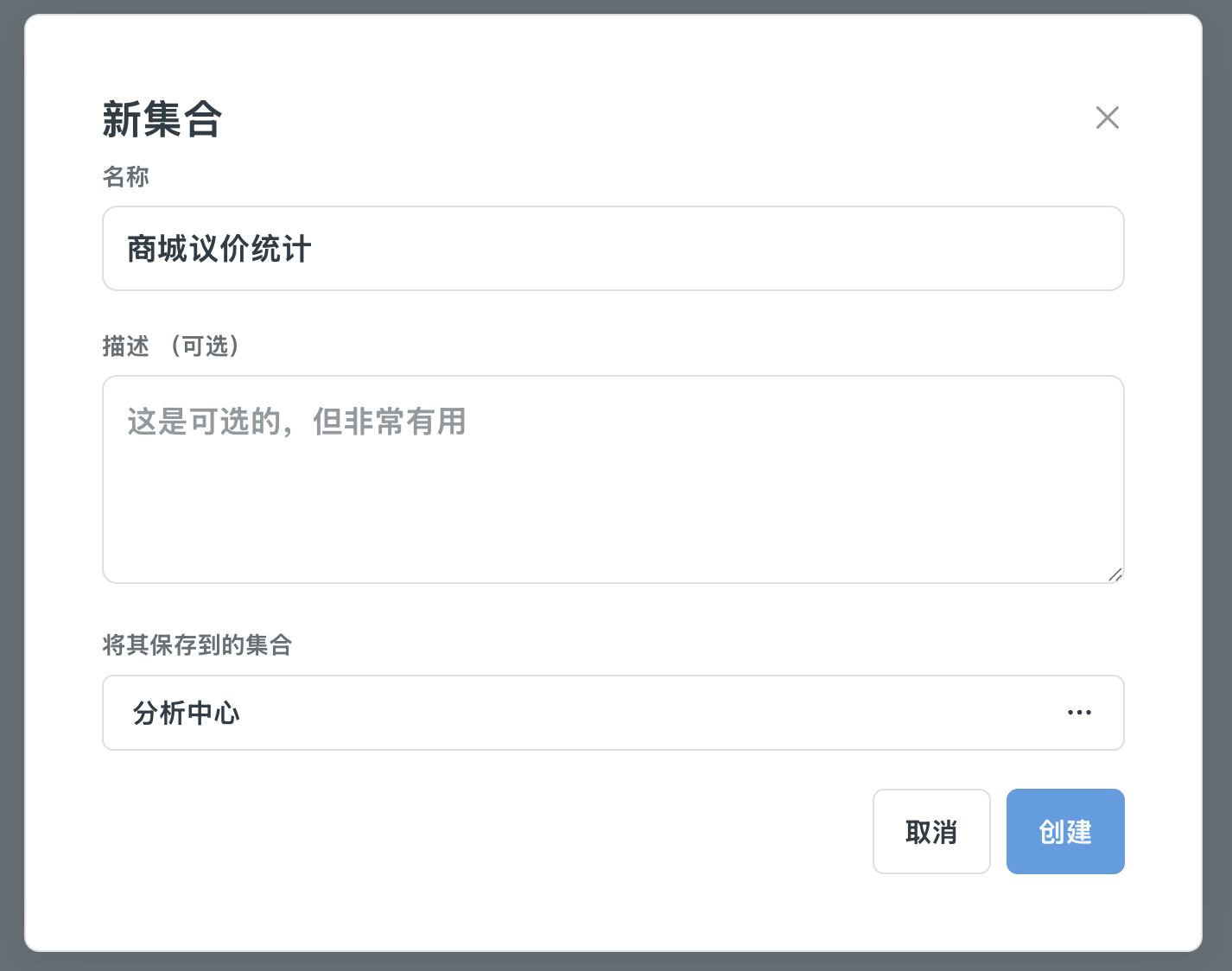Click the 将其保存到的集合 label

pyautogui.click(x=197, y=645)
